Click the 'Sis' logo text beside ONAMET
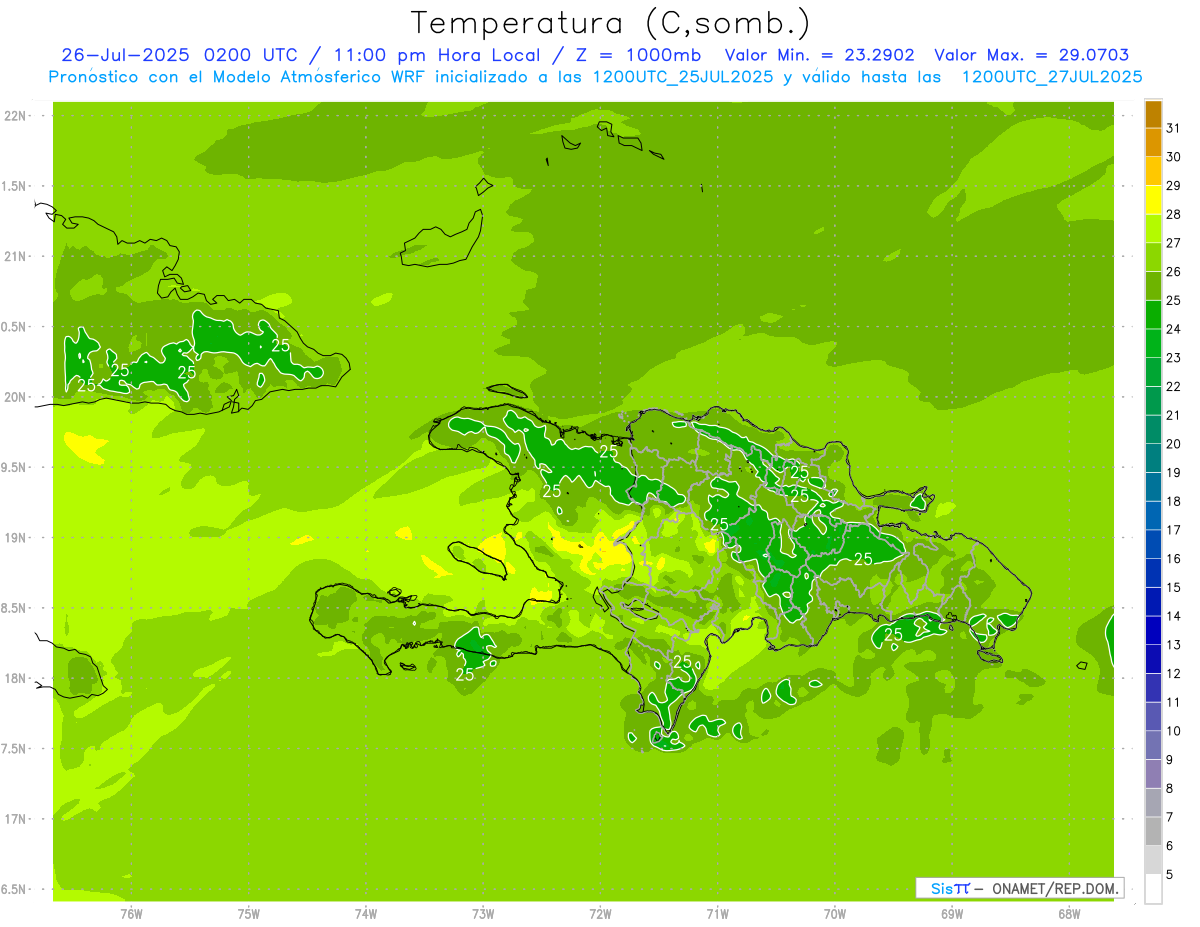 tap(943, 888)
